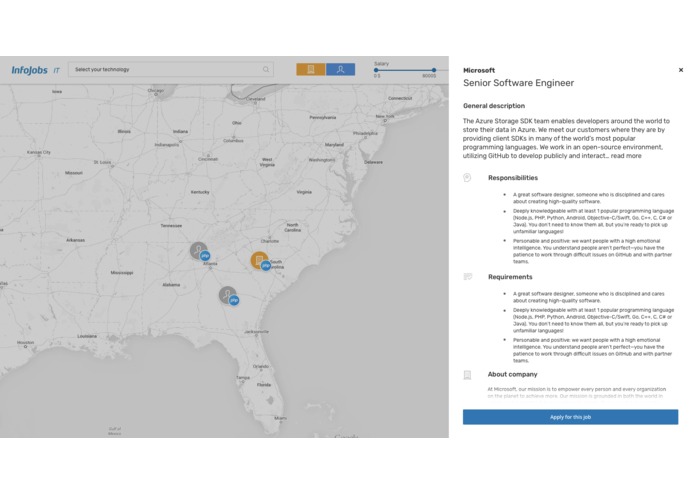Click the Salary label
This screenshot has height=494, width=695.
(x=381, y=64)
